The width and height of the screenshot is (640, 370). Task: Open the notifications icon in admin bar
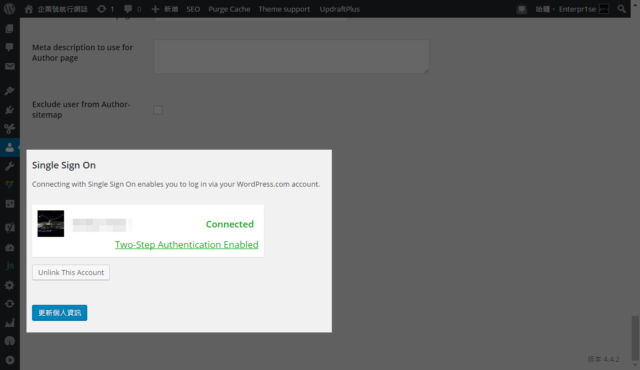coord(522,9)
